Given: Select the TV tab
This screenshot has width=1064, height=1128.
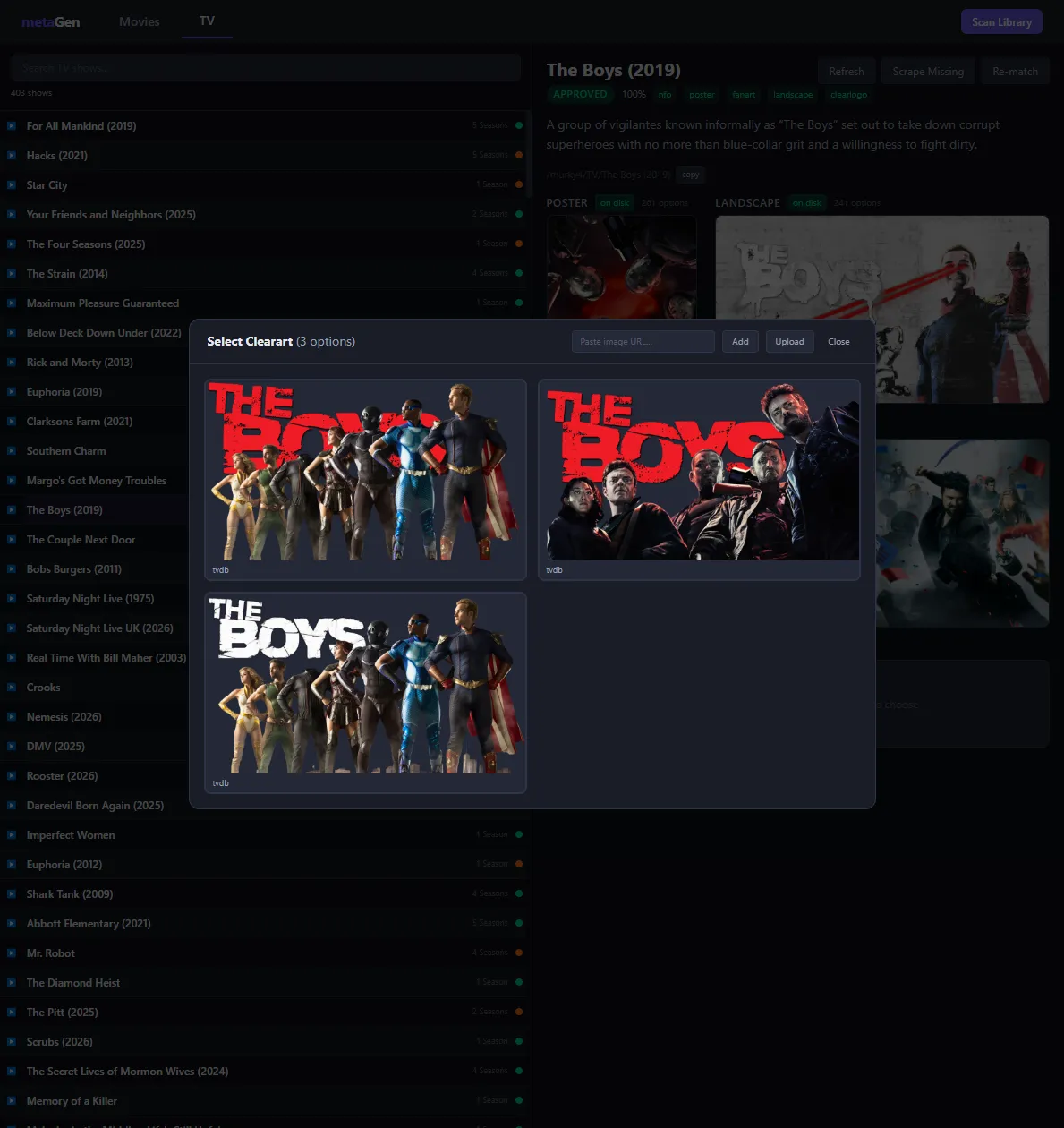Looking at the screenshot, I should tap(207, 21).
